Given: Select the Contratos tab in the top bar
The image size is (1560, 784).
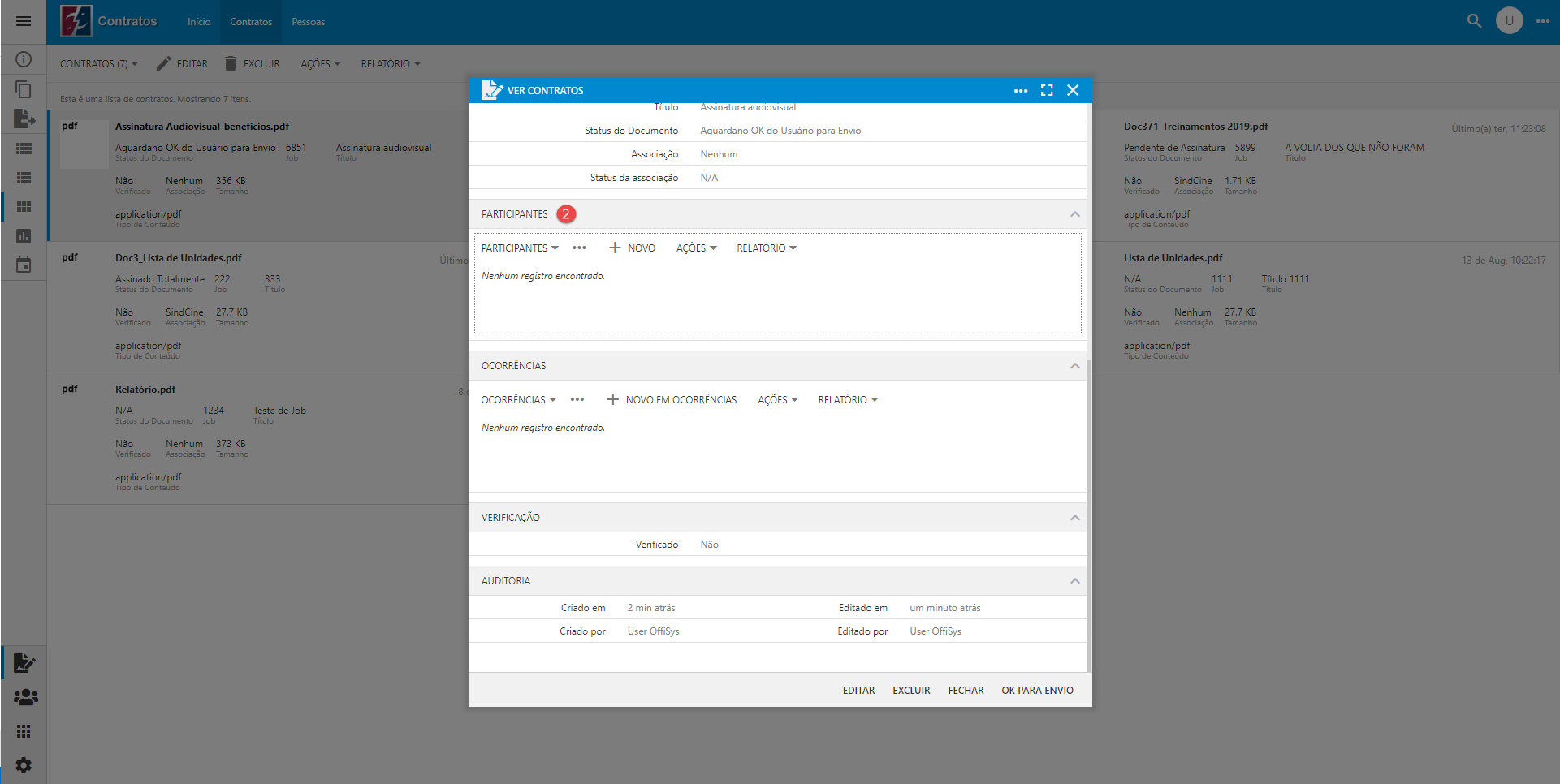Looking at the screenshot, I should (251, 22).
